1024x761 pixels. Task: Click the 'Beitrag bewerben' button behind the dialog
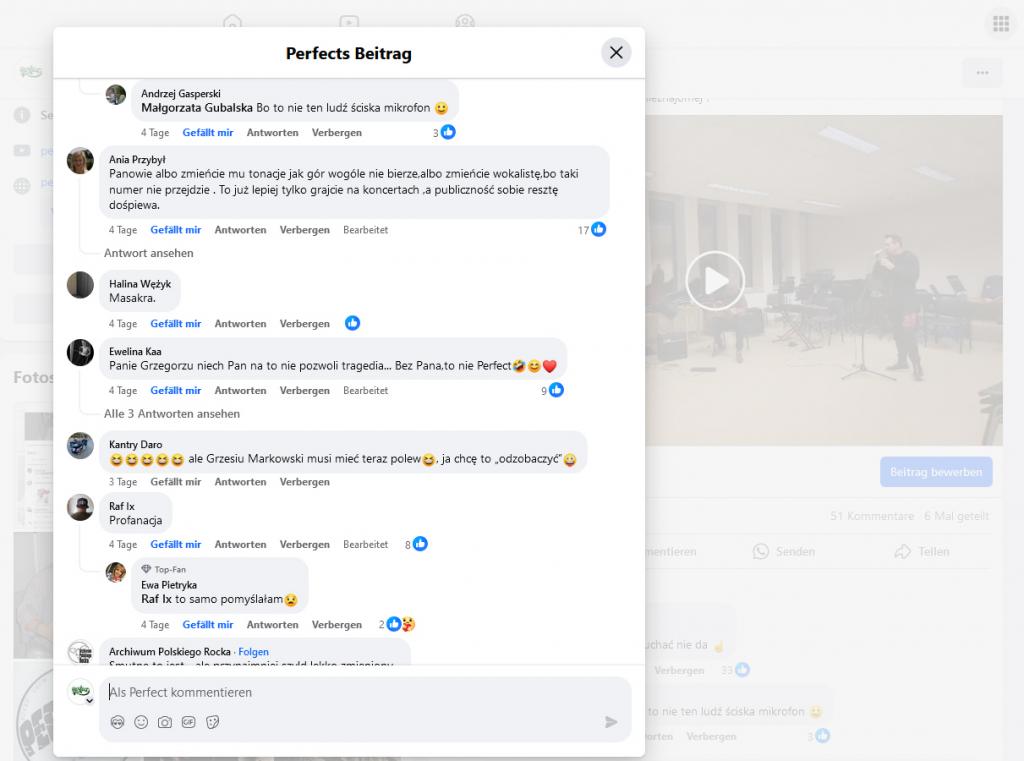click(x=936, y=472)
